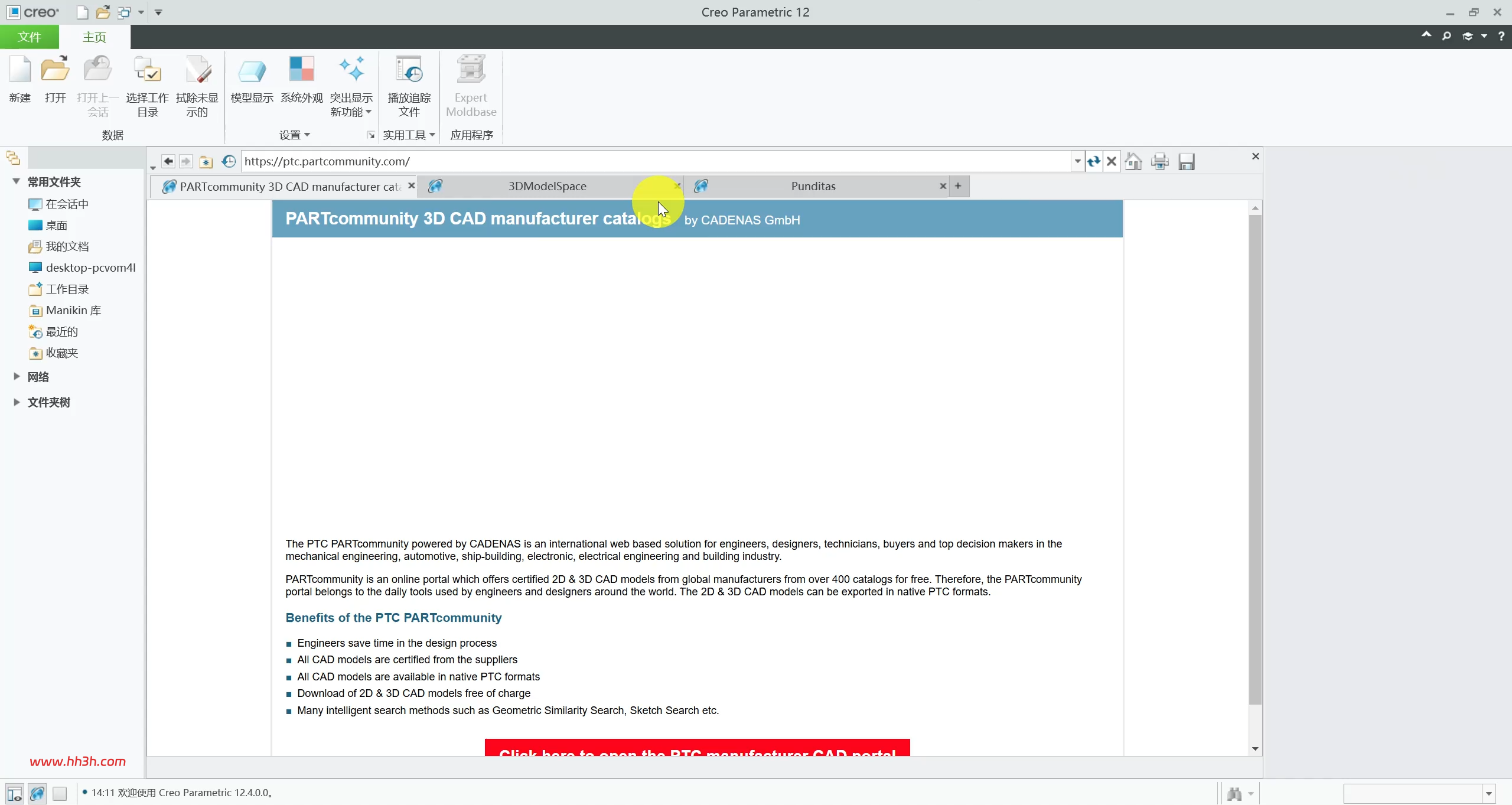Refresh the browser page
1512x805 pixels.
click(1094, 161)
